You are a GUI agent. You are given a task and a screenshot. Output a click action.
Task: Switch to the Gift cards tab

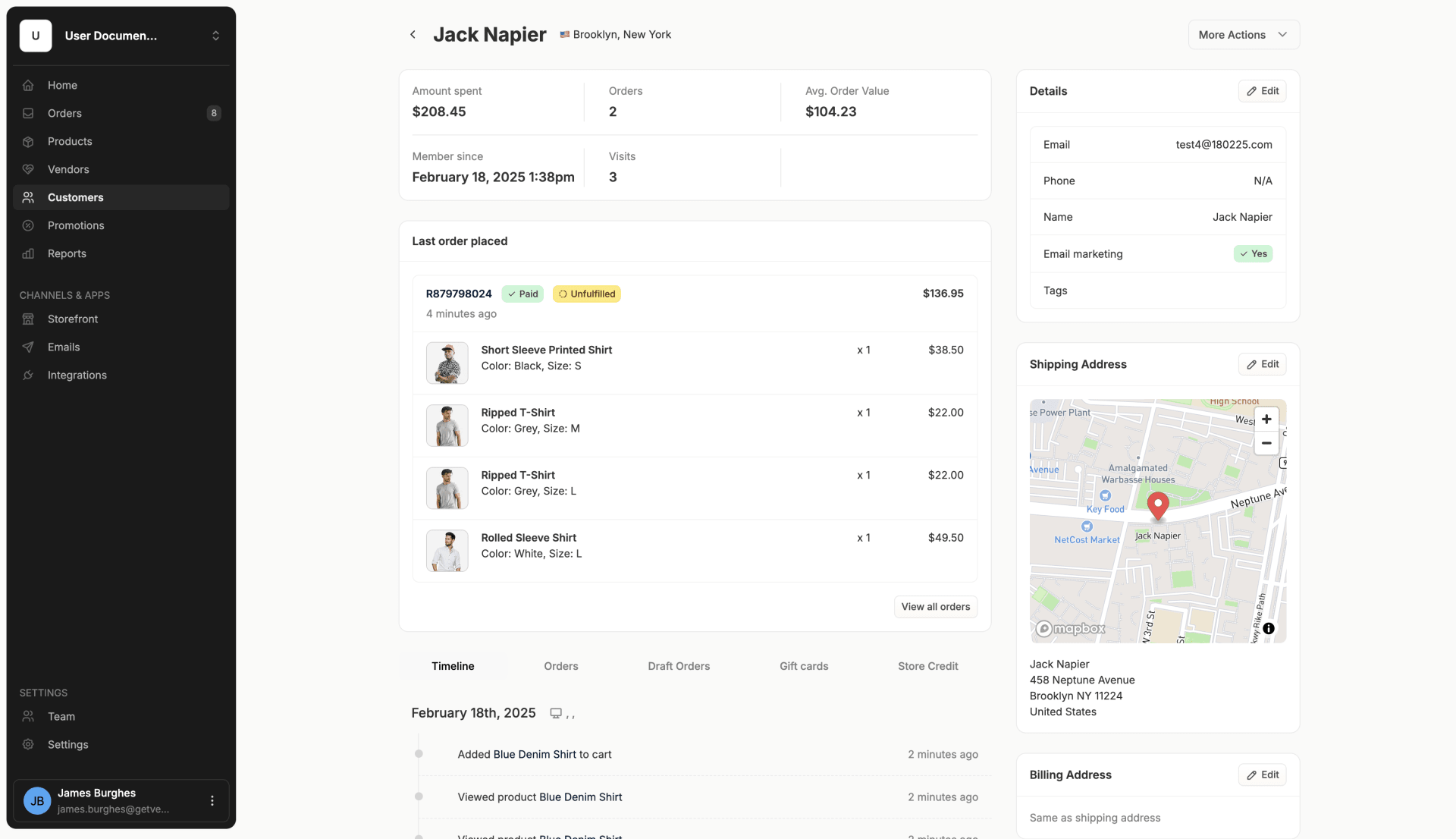(804, 666)
